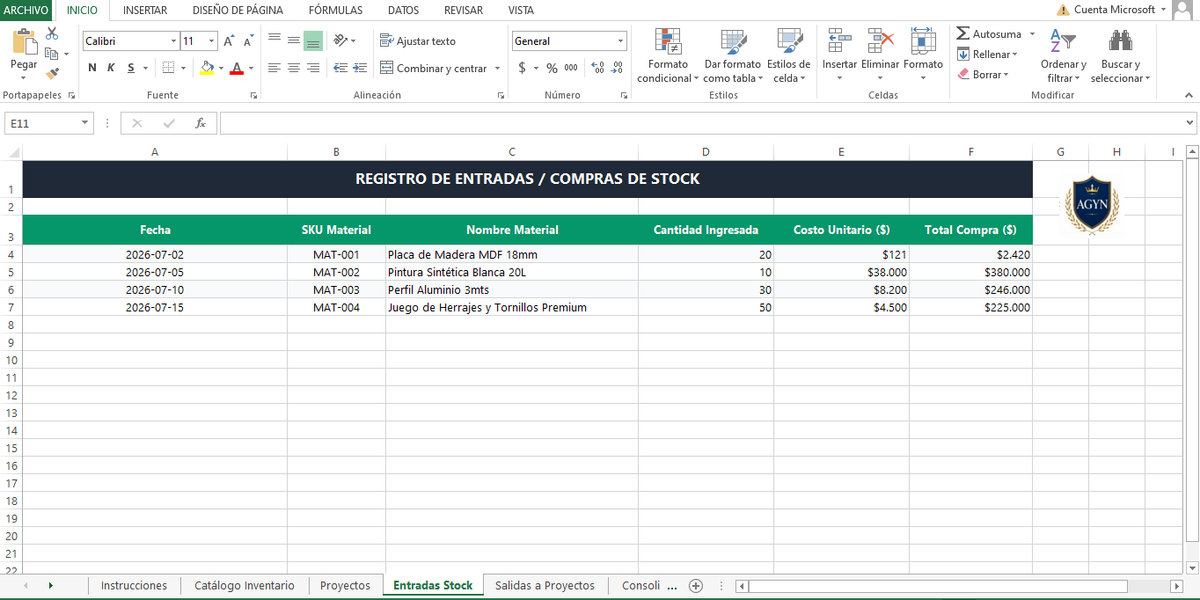Apply accounting dollar number format

(522, 68)
